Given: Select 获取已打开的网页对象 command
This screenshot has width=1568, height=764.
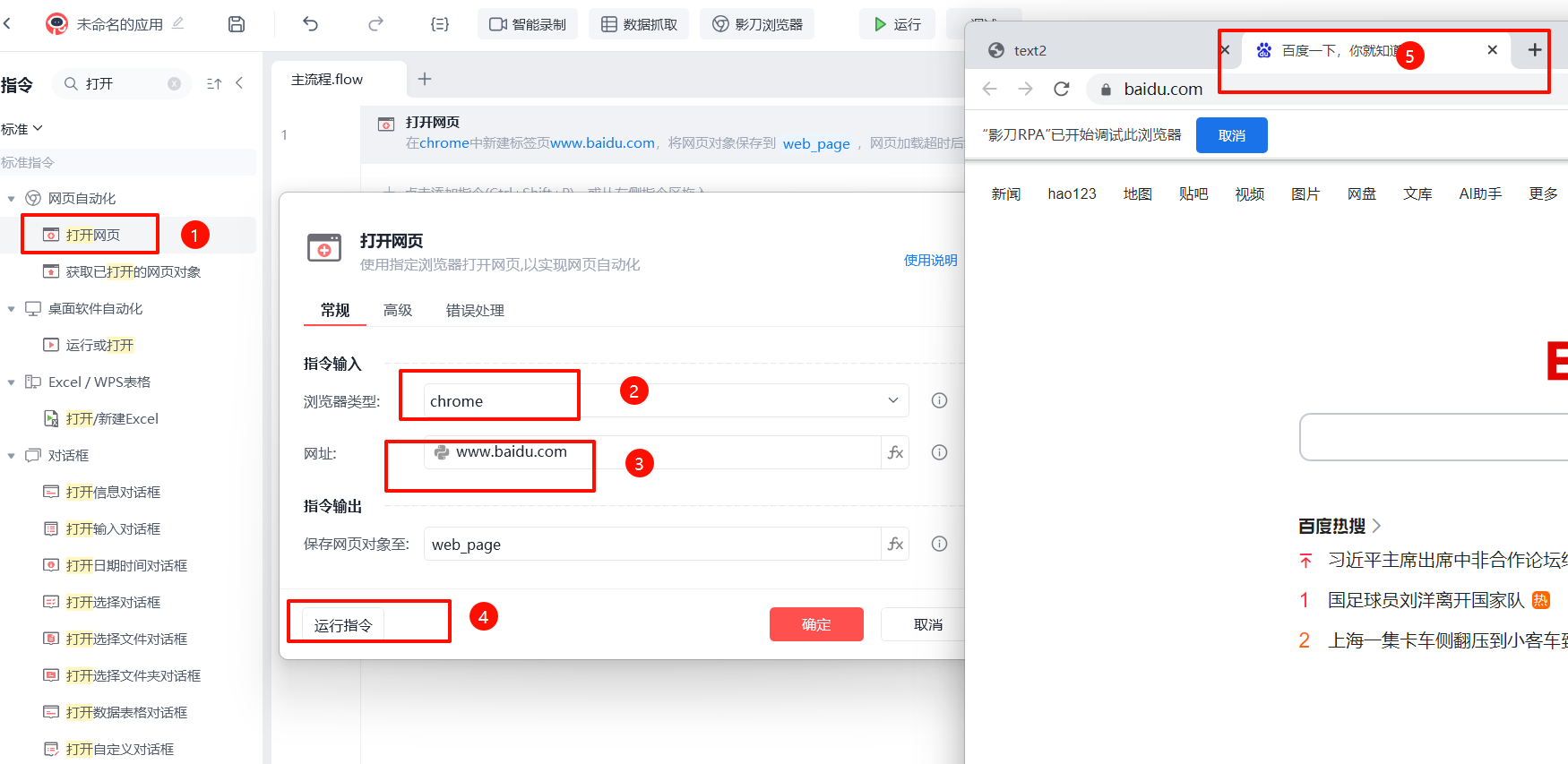Looking at the screenshot, I should tap(133, 271).
